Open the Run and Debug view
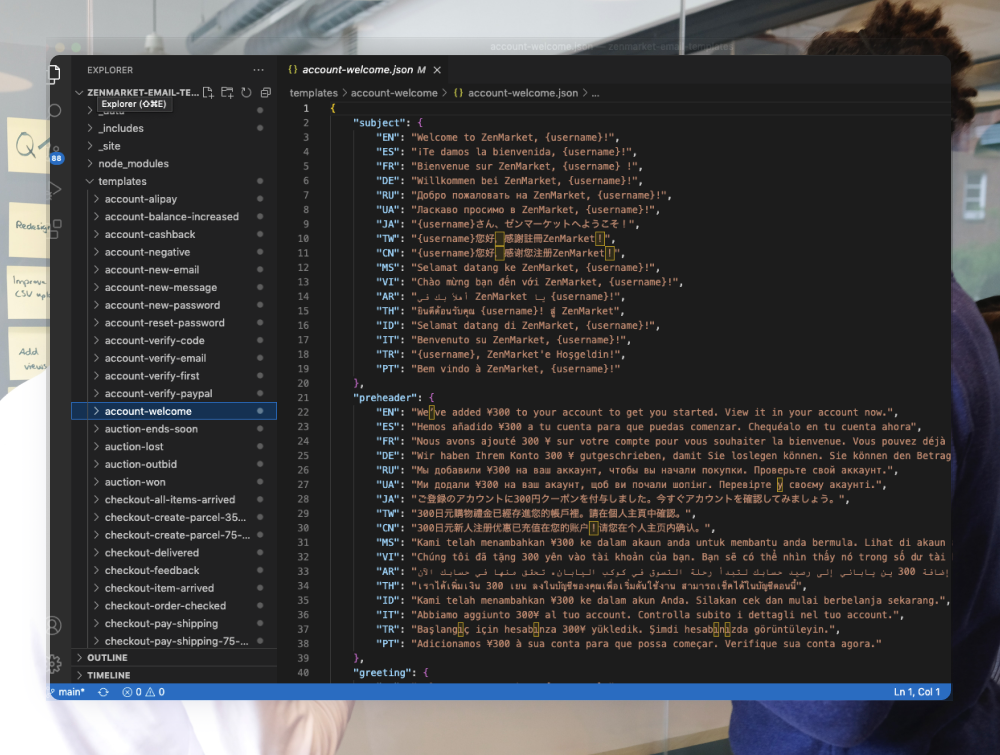Viewport: 1000px width, 755px height. [x=55, y=189]
